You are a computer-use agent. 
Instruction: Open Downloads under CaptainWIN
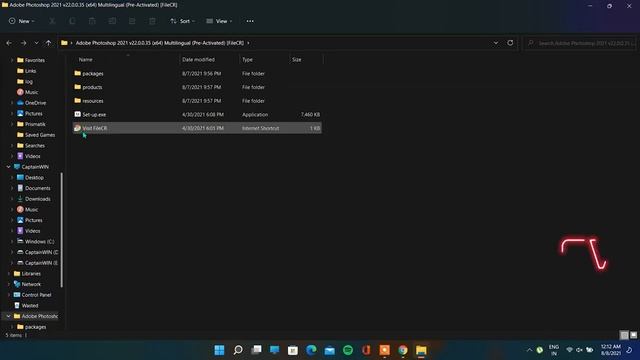point(38,199)
